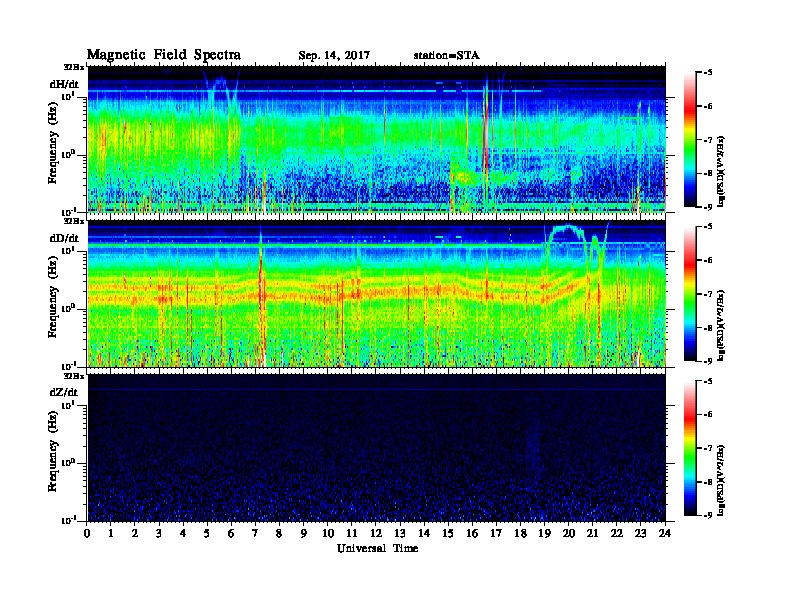This screenshot has width=792, height=612.
Task: Click the "7" hour tick on the time axis
Action: (256, 534)
